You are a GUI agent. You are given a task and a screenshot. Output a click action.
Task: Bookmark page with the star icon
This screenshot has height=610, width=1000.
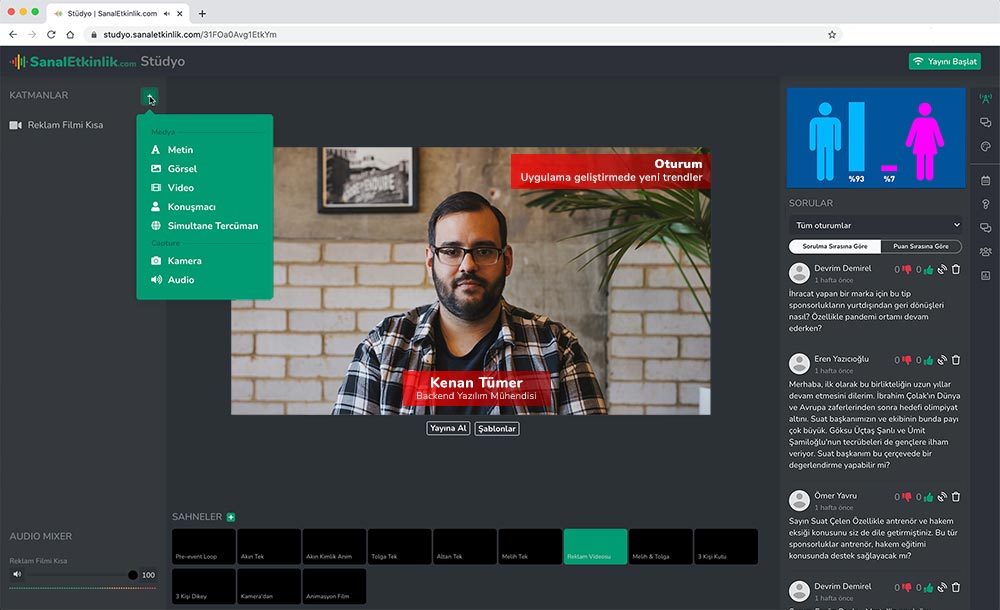pyautogui.click(x=832, y=34)
